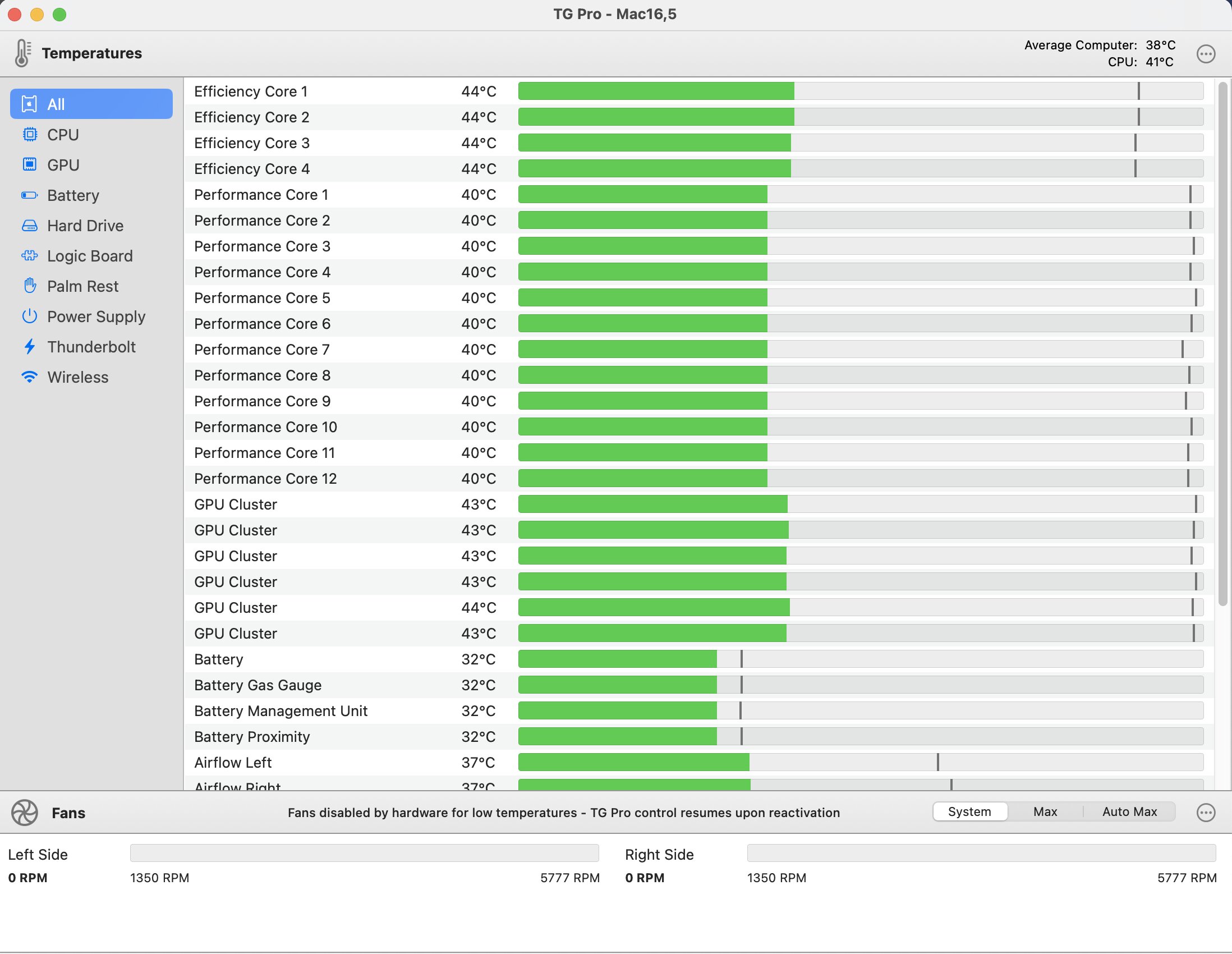
Task: Click the temperature list vertical scrollbar
Action: click(1223, 344)
